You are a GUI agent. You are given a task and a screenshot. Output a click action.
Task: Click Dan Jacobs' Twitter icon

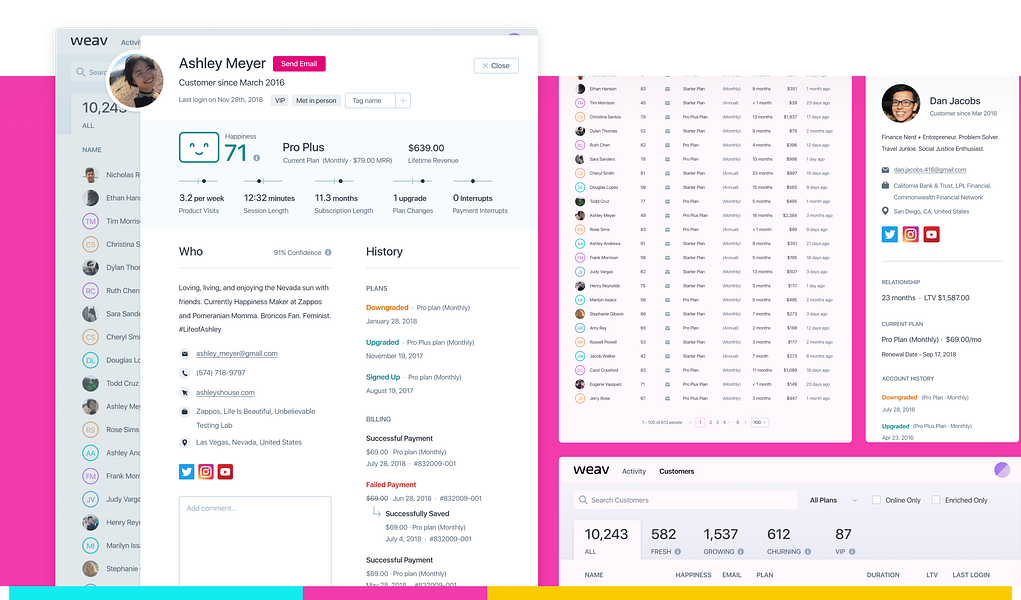pyautogui.click(x=889, y=235)
